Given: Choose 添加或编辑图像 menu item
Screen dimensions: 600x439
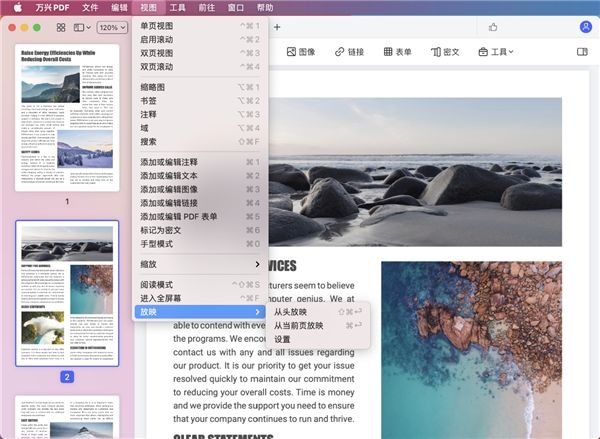Looking at the screenshot, I should [200, 189].
